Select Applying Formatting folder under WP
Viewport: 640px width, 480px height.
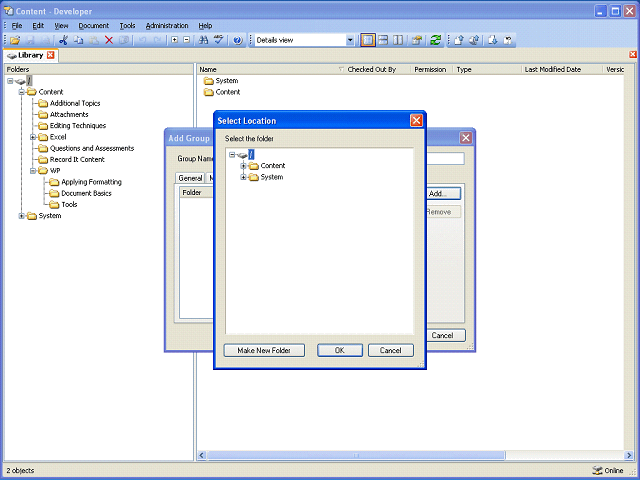point(91,182)
